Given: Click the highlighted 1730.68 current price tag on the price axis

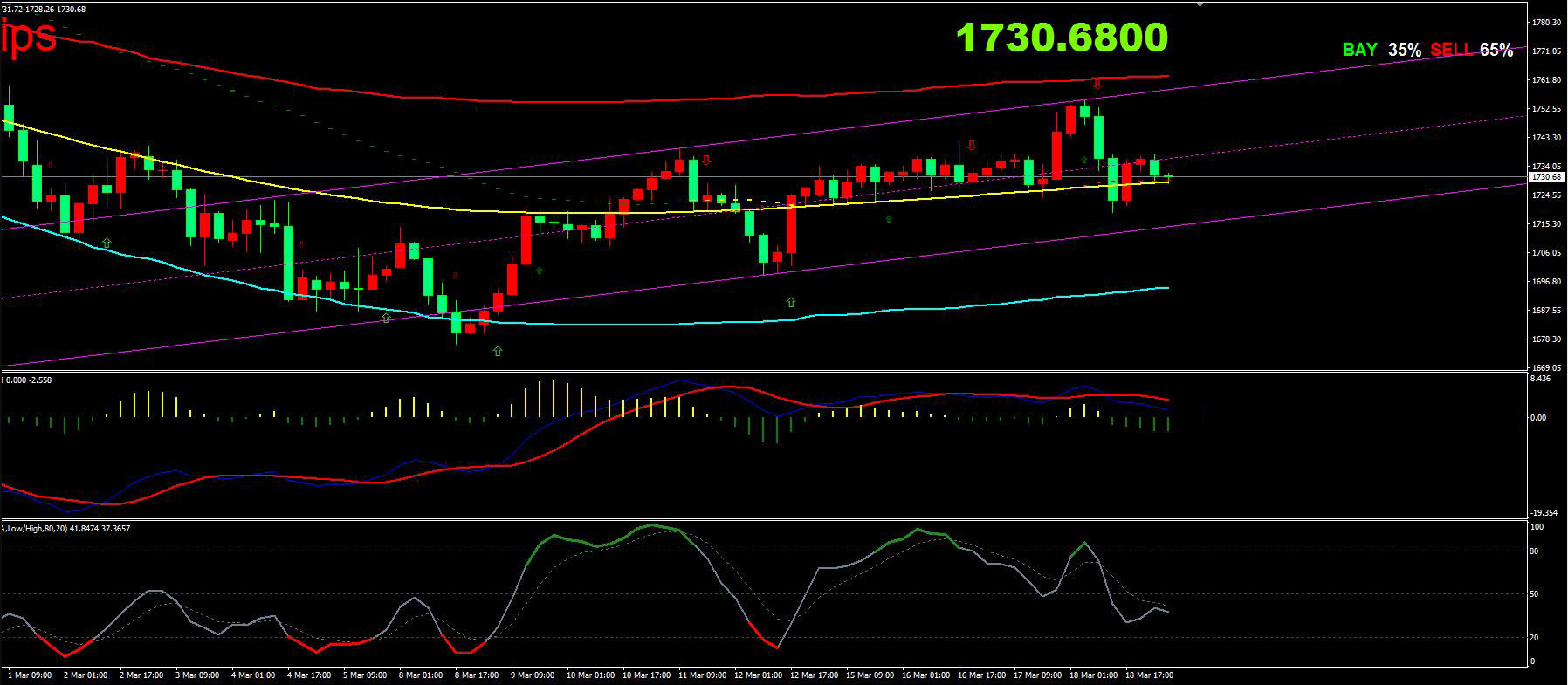Looking at the screenshot, I should (1545, 177).
